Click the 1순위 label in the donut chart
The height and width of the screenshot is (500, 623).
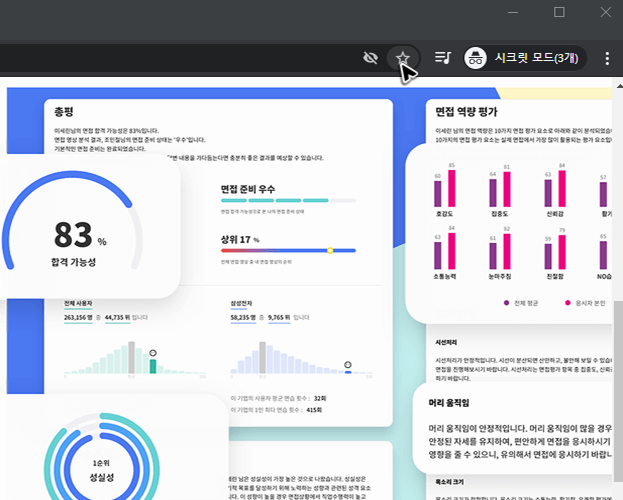coord(101,463)
